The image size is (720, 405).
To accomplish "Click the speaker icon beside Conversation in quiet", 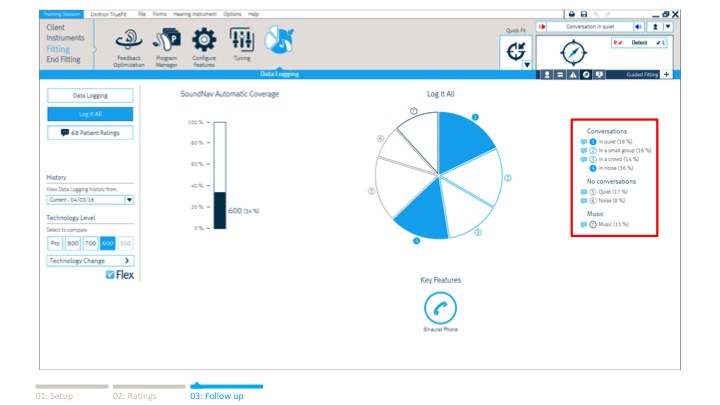I will click(638, 27).
